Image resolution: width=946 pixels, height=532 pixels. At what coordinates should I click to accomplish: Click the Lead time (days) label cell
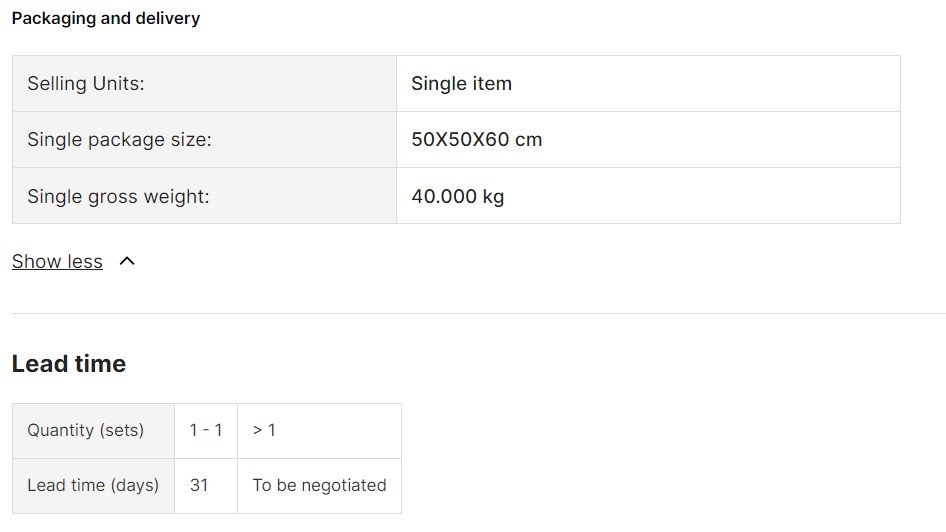94,486
